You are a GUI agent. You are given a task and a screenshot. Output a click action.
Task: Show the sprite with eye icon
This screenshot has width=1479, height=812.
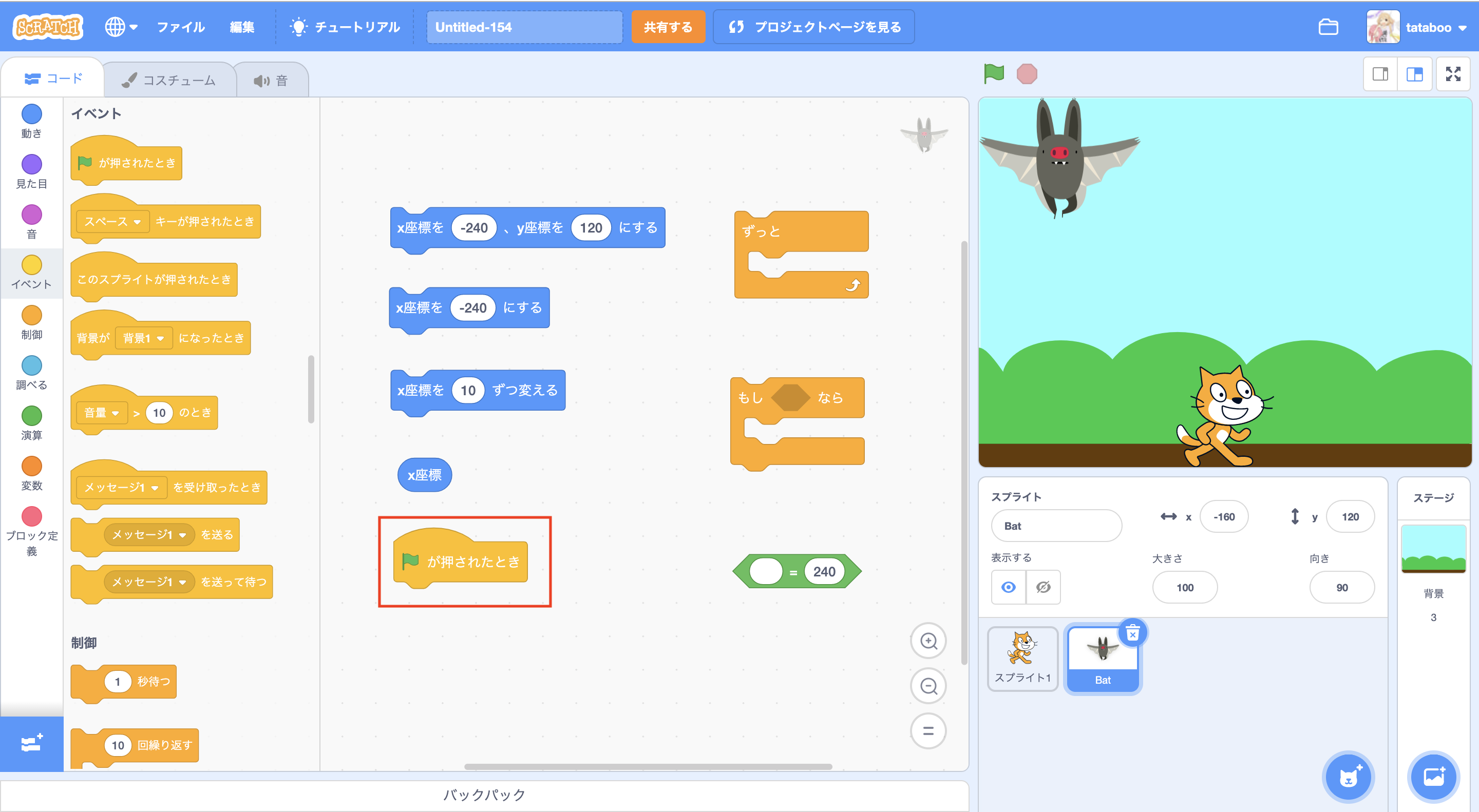tap(1008, 587)
